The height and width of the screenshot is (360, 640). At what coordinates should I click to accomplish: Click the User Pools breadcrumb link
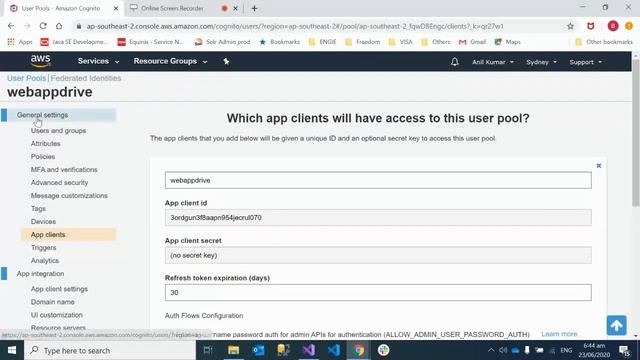click(x=27, y=78)
